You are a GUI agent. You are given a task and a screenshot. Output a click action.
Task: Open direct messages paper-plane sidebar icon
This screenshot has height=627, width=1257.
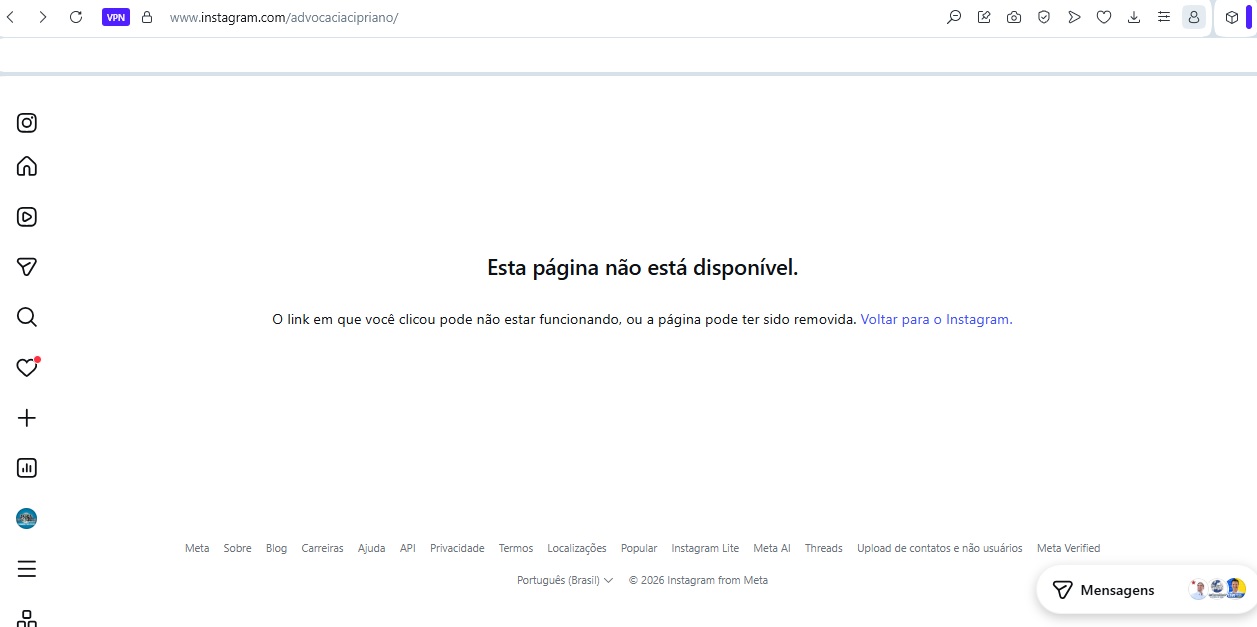click(27, 267)
